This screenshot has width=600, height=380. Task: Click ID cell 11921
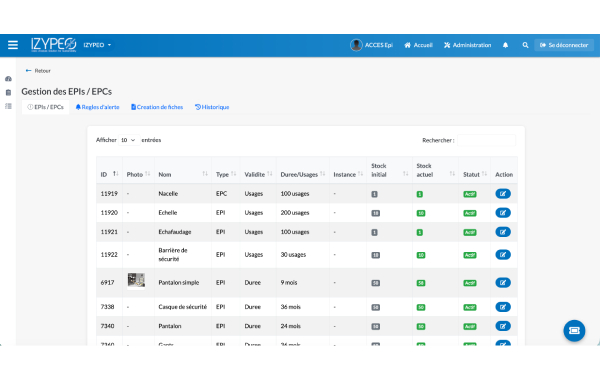pyautogui.click(x=109, y=232)
